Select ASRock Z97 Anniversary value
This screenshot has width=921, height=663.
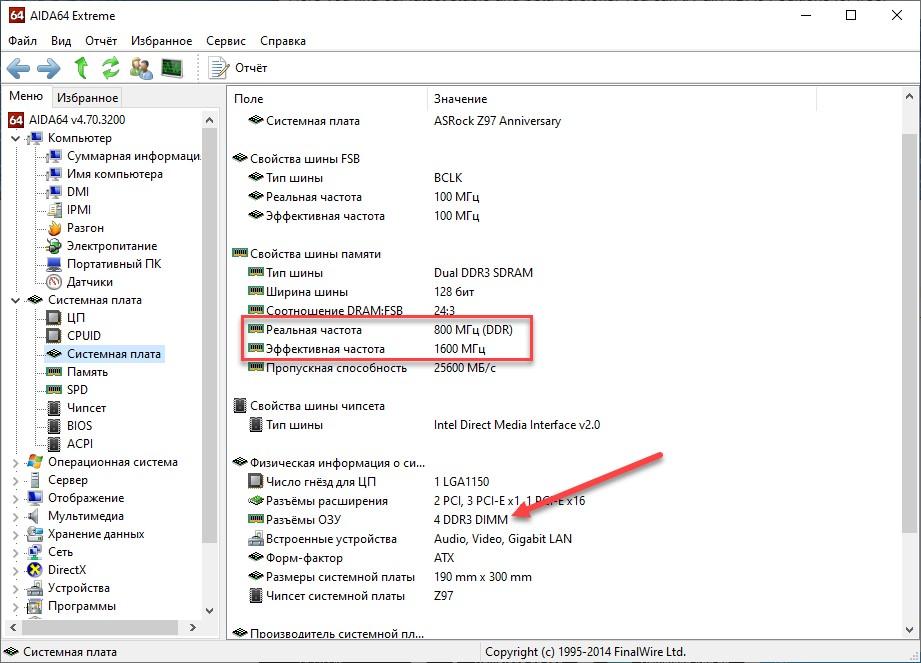pos(498,121)
